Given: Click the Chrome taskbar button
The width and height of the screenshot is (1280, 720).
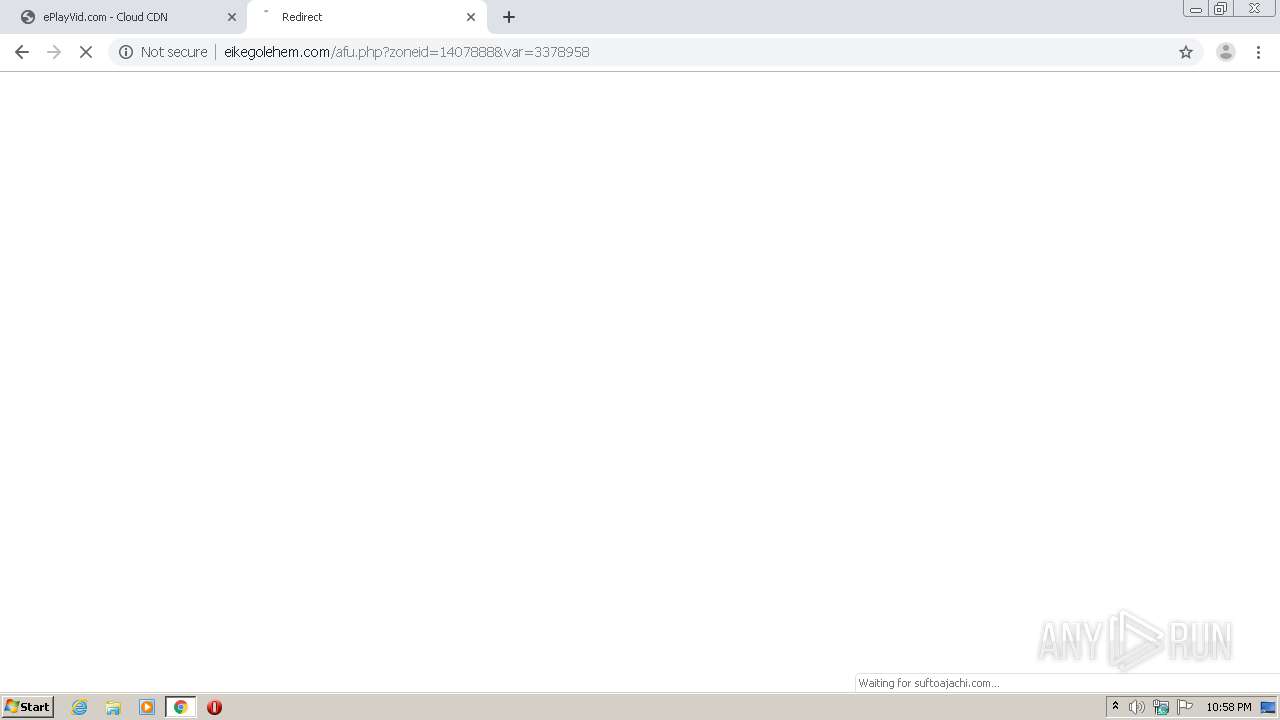Looking at the screenshot, I should point(181,707).
